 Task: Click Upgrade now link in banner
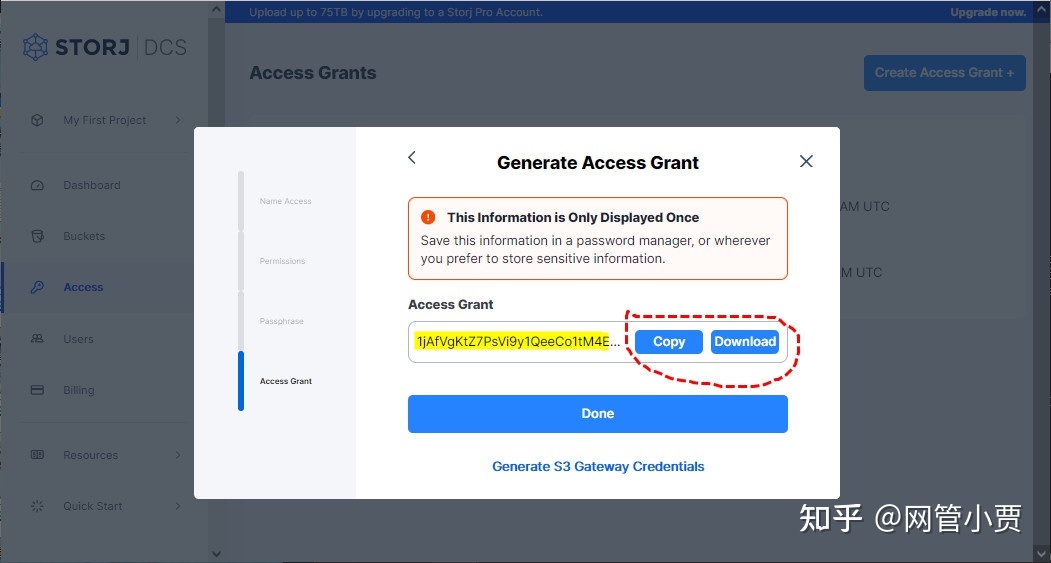pyautogui.click(x=988, y=12)
